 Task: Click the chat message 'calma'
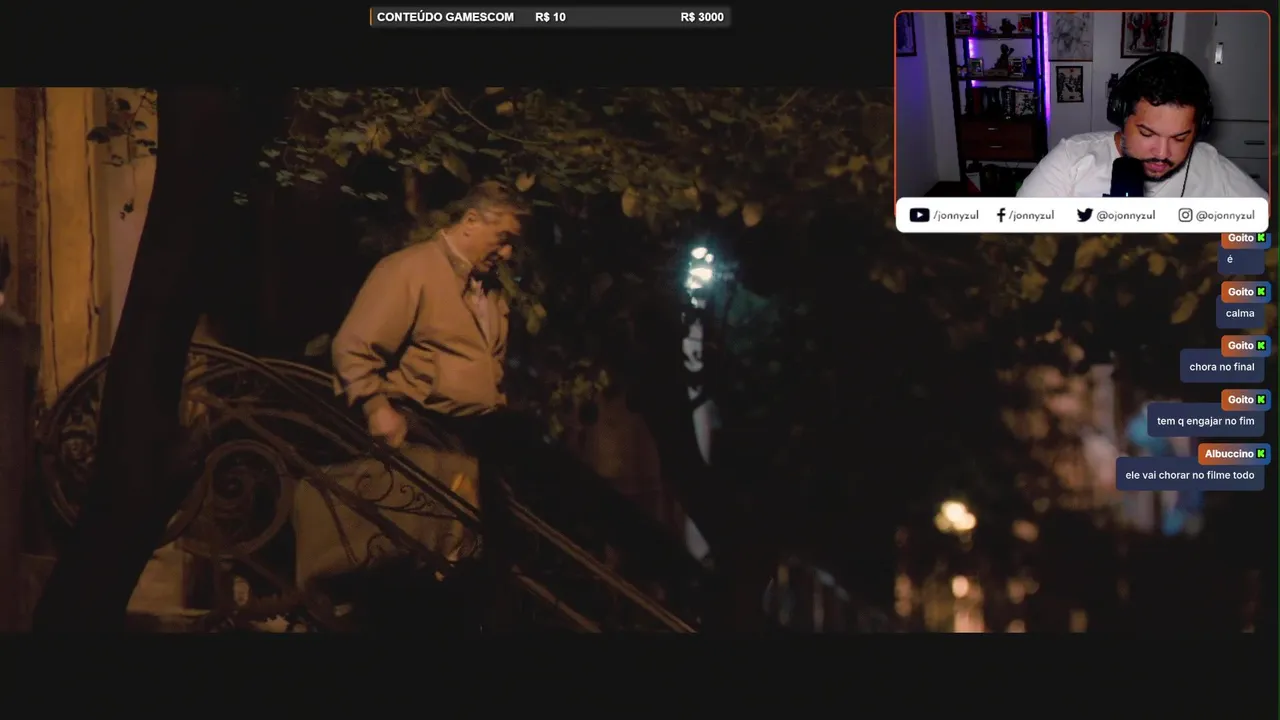coord(1240,313)
